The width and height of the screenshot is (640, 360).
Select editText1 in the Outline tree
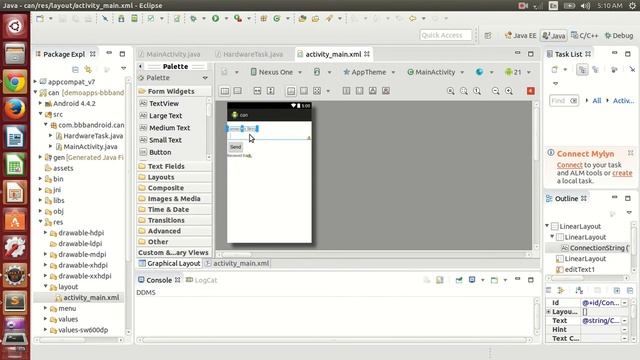point(579,269)
